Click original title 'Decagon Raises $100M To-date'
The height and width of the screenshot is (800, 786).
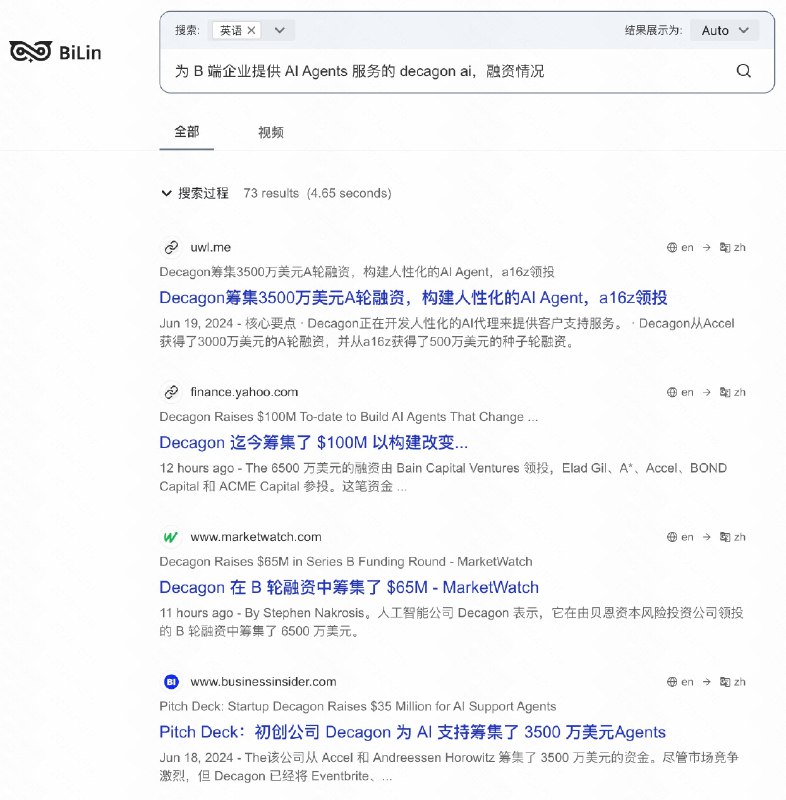(348, 417)
